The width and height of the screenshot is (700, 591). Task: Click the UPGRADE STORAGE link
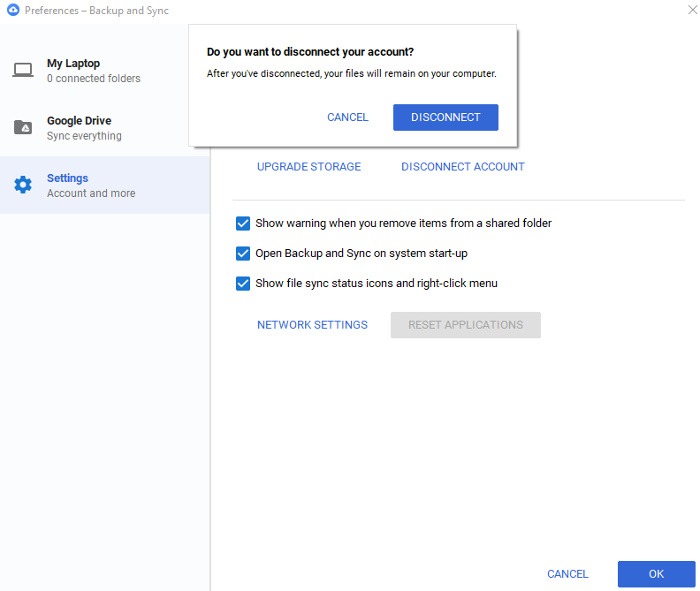click(x=309, y=166)
